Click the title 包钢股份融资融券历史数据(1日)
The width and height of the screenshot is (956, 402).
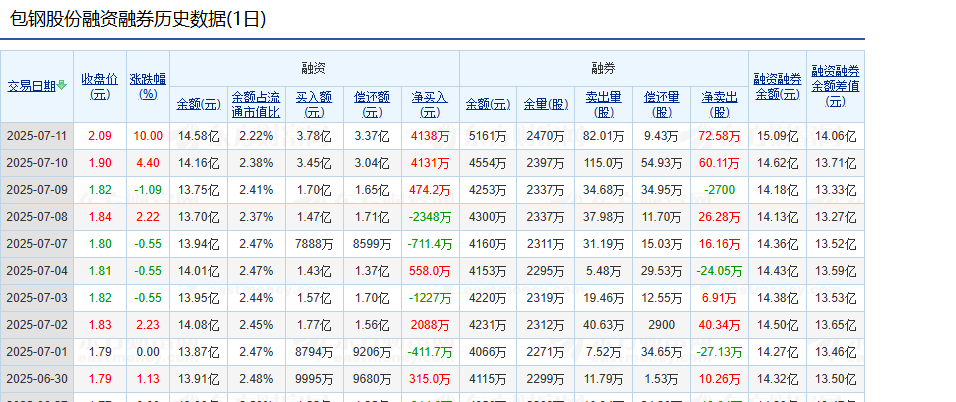coord(139,20)
